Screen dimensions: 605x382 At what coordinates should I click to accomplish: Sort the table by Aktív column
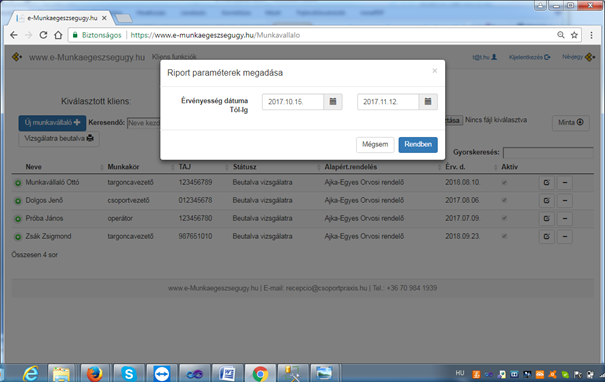[509, 167]
